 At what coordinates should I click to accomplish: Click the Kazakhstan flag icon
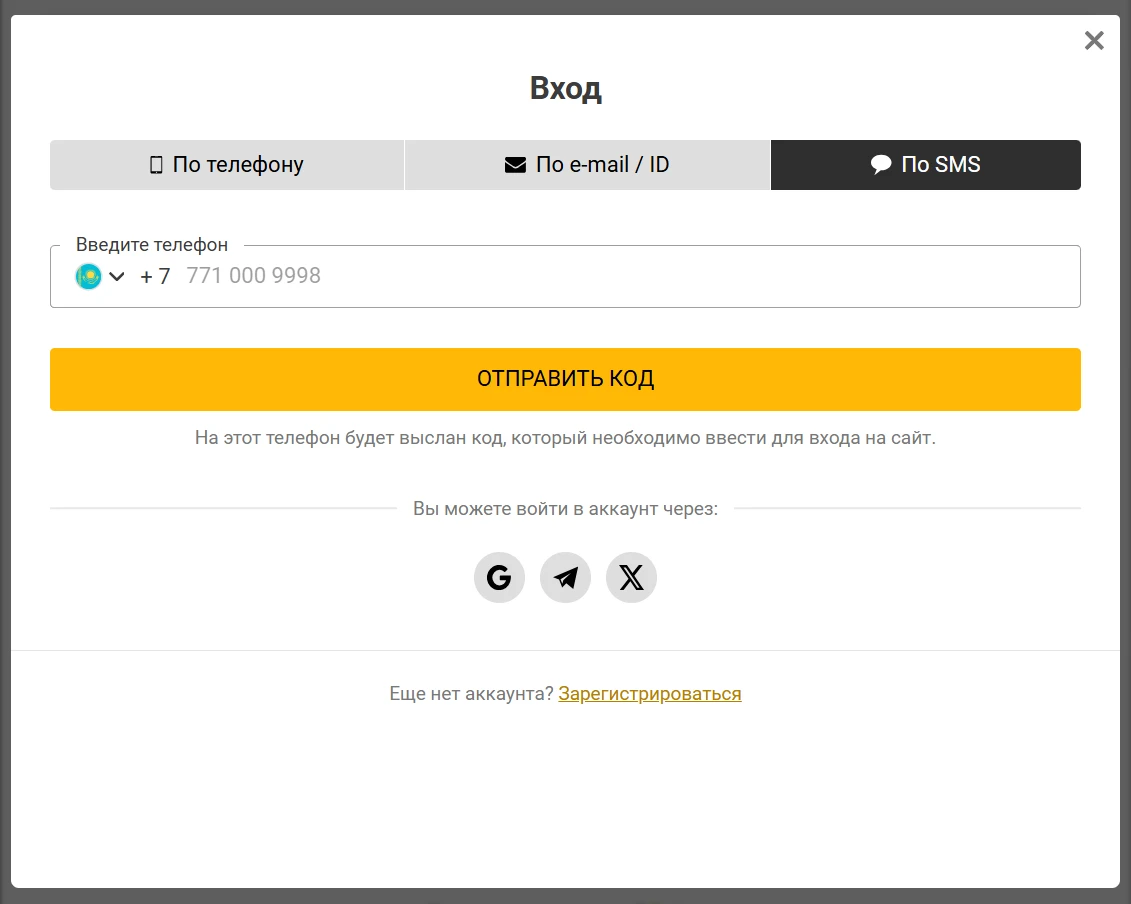point(88,276)
